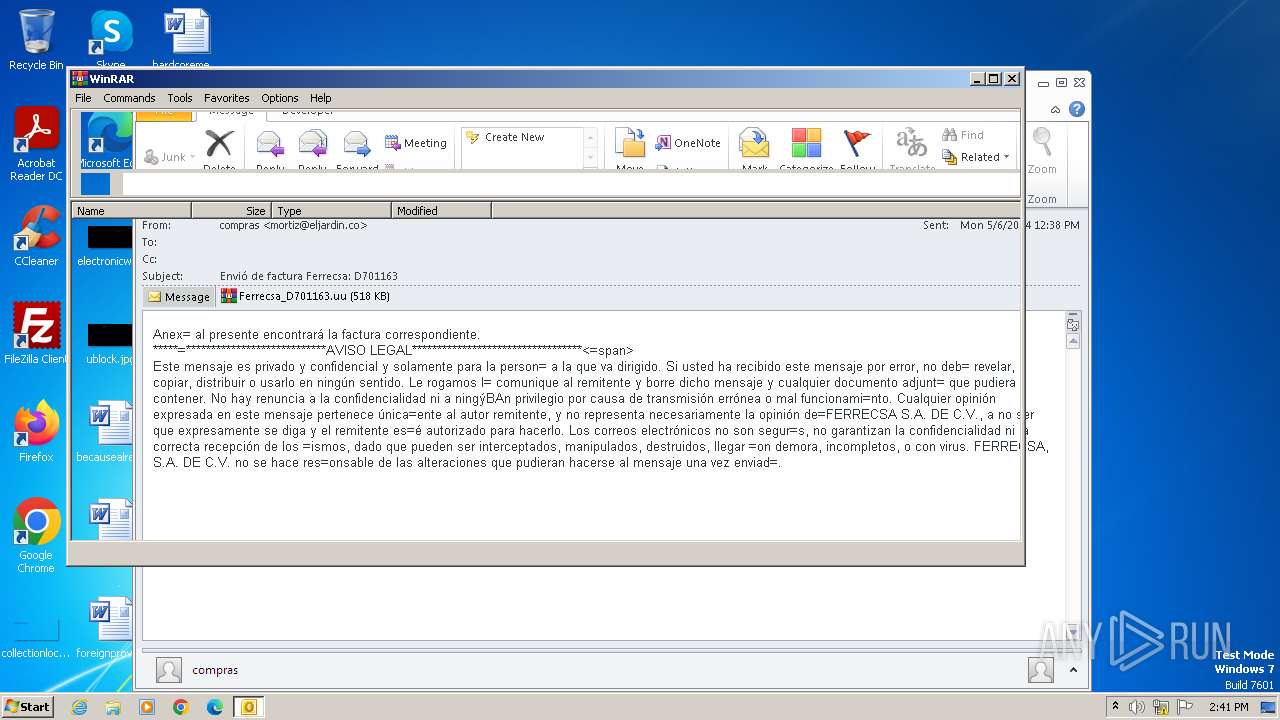Image resolution: width=1280 pixels, height=720 pixels.
Task: Open Internet Explorer from taskbar
Action: tap(79, 707)
